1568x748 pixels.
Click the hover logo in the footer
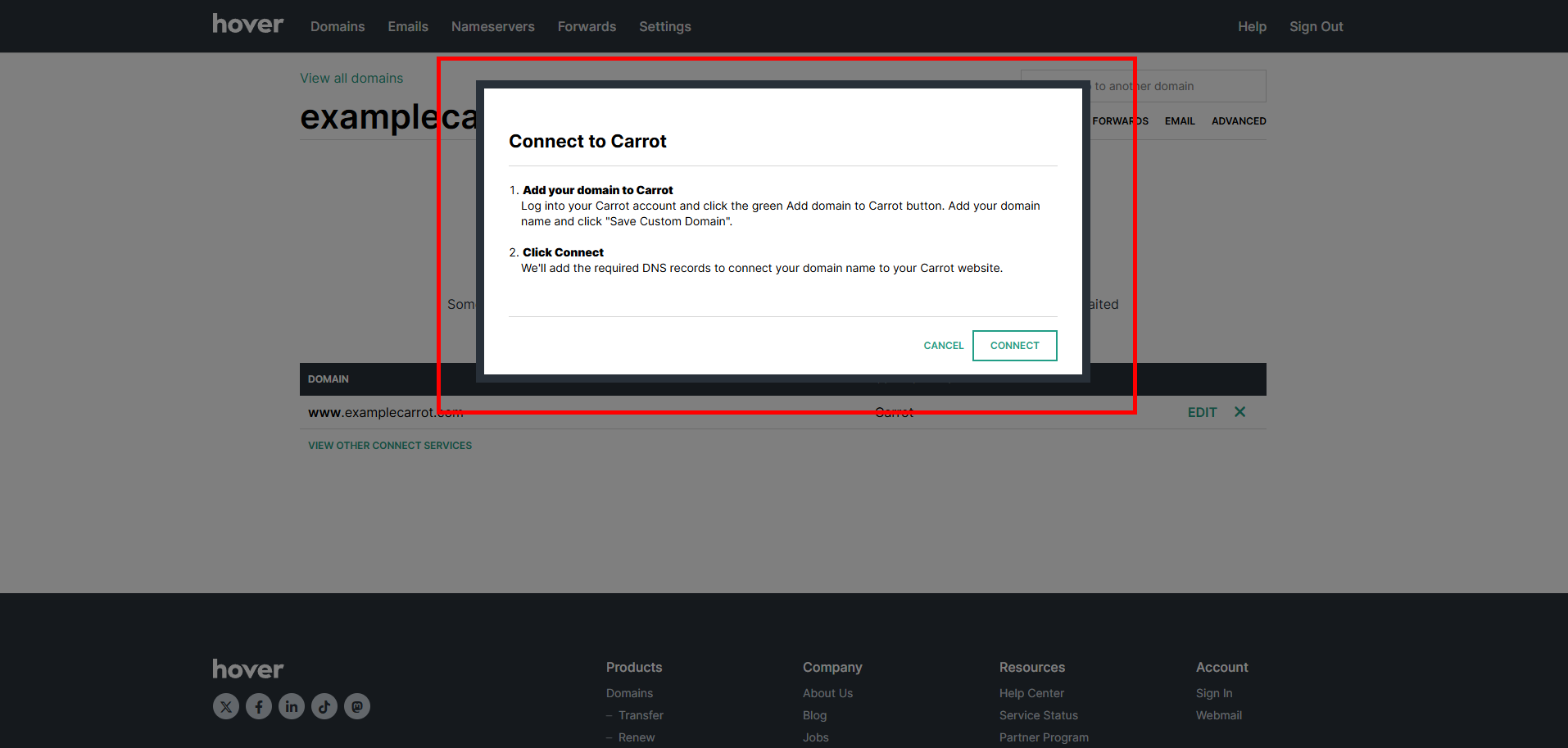click(x=247, y=669)
